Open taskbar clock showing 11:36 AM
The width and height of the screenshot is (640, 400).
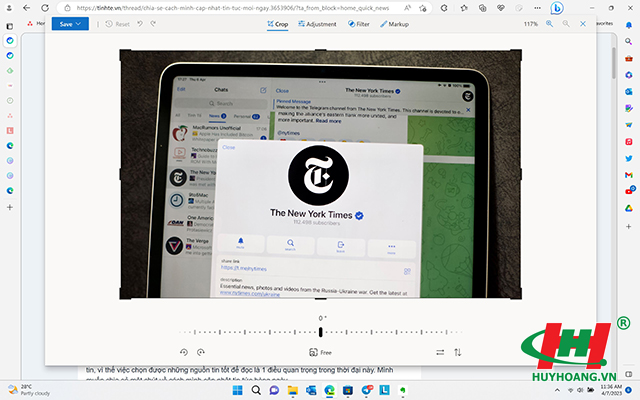pos(611,390)
